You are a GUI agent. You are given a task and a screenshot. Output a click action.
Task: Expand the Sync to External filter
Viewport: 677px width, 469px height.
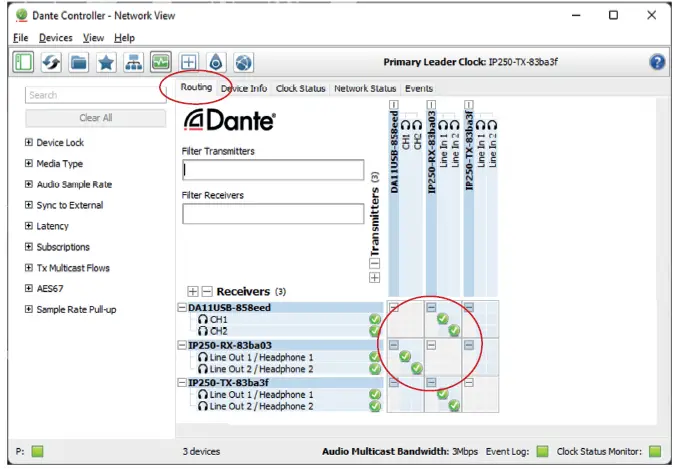(x=28, y=205)
